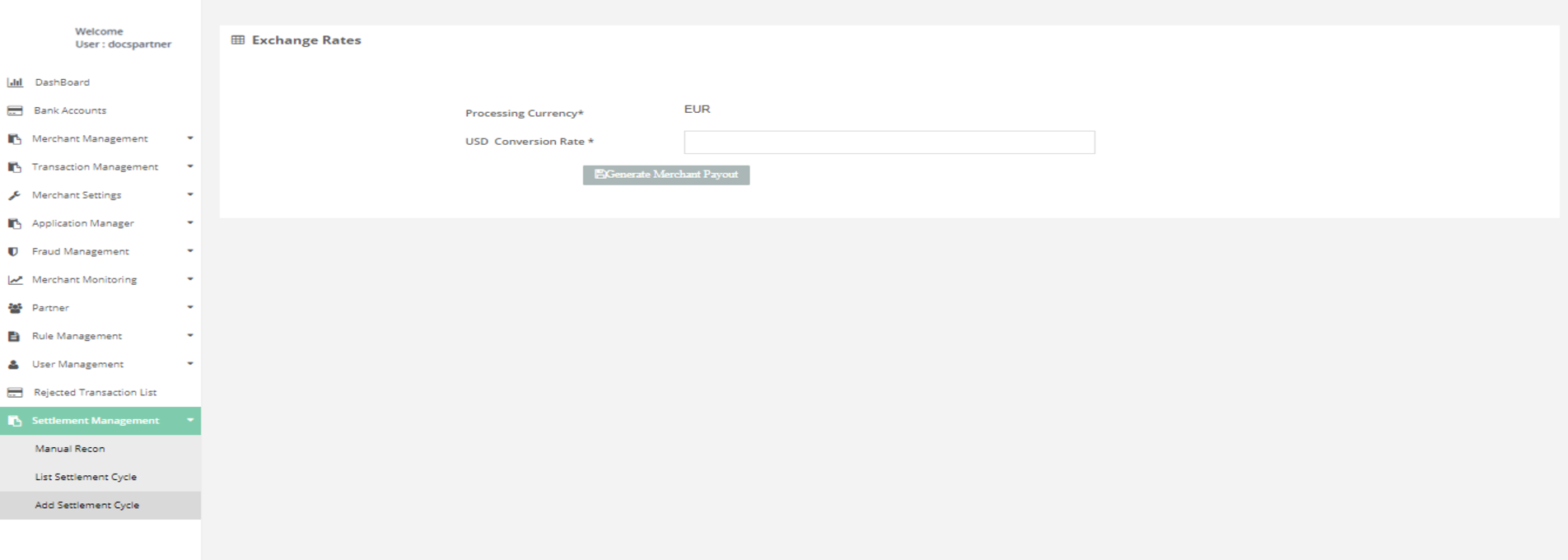Image resolution: width=1568 pixels, height=560 pixels.
Task: Click the Bank Accounts card icon
Action: click(15, 110)
